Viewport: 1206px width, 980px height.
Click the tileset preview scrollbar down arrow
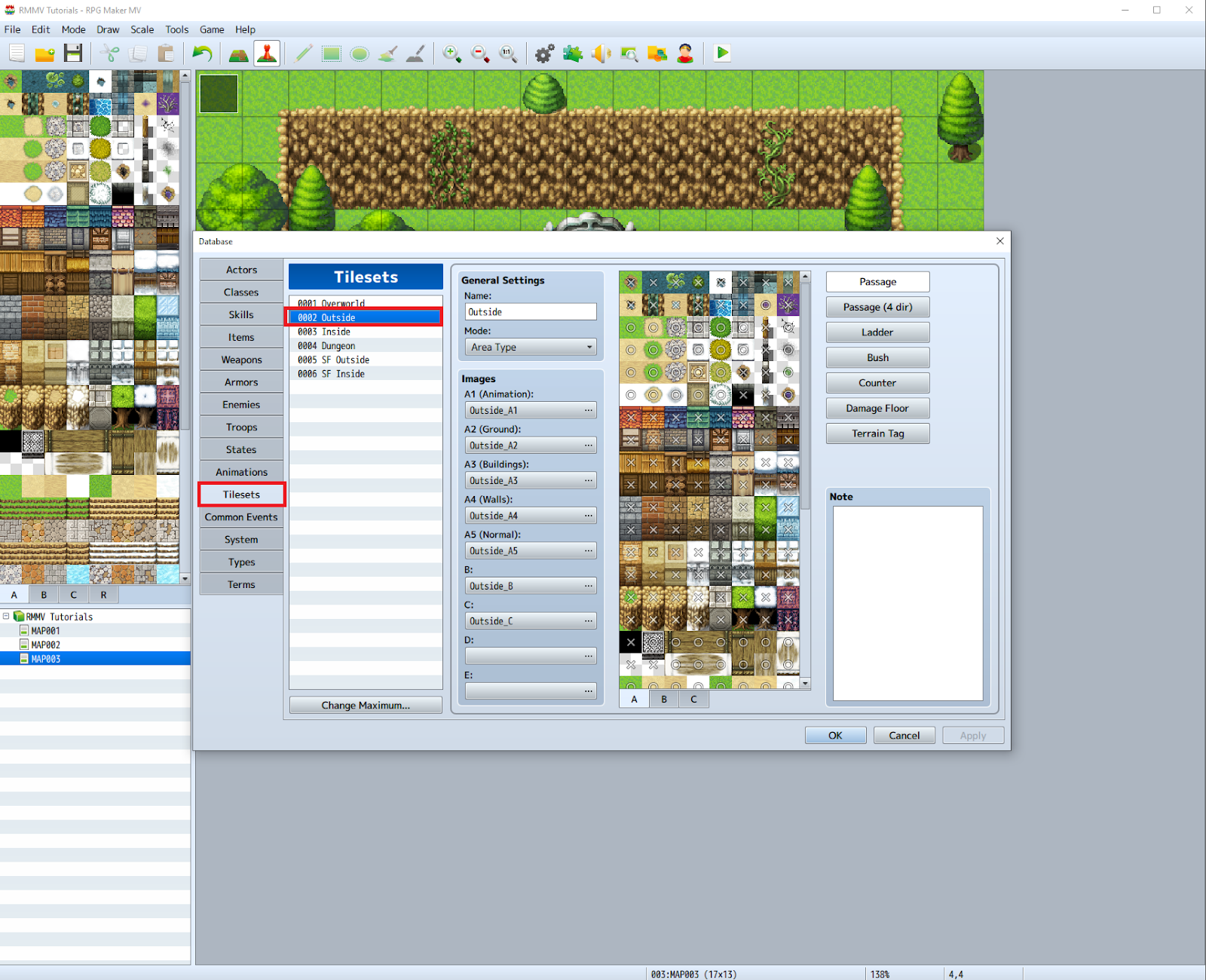(805, 684)
